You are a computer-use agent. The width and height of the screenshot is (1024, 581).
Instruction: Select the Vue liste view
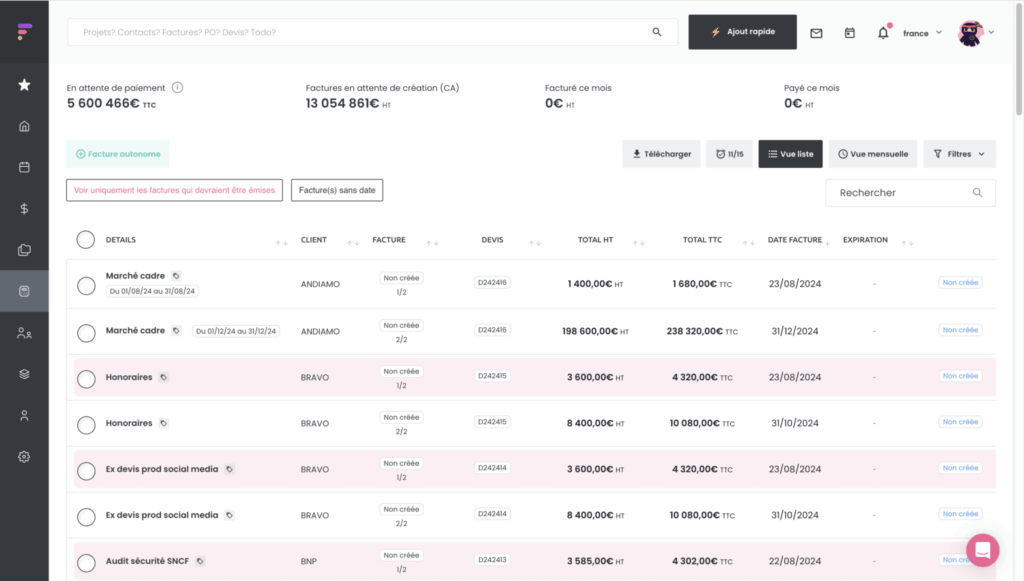(x=790, y=154)
